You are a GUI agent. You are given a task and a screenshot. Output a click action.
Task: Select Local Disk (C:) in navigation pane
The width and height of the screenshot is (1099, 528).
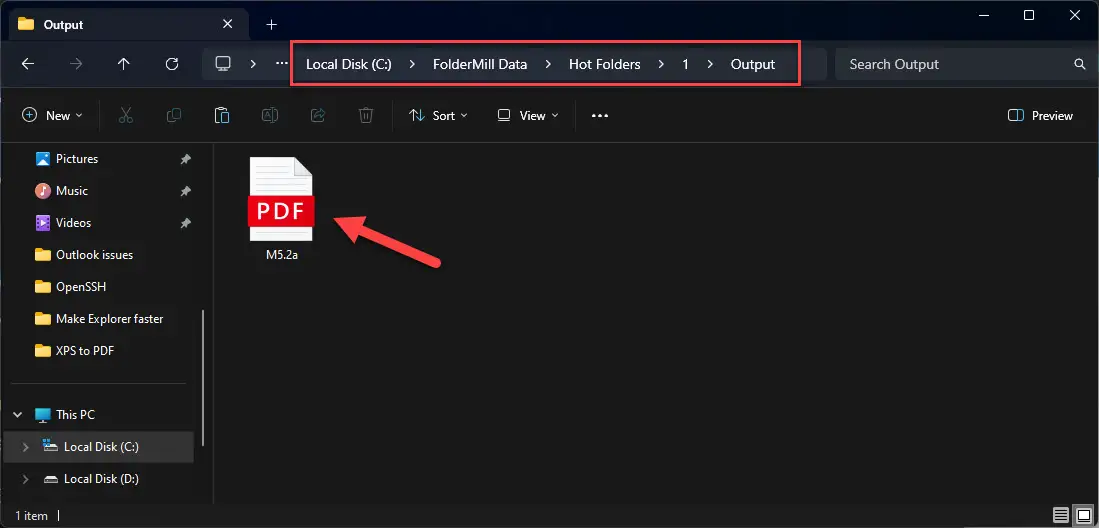[98, 447]
